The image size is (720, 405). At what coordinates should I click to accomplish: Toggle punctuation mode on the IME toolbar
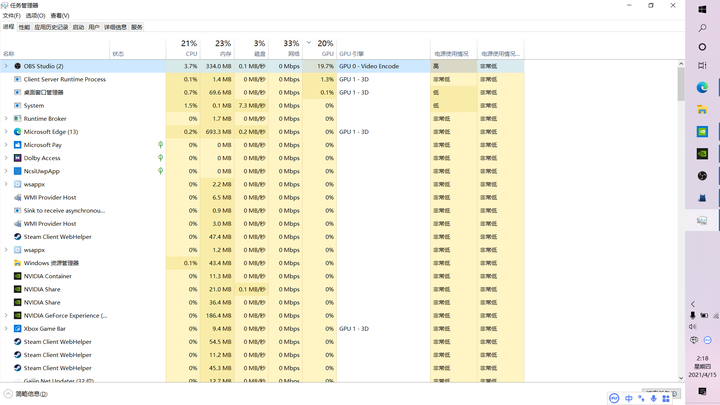coord(641,398)
